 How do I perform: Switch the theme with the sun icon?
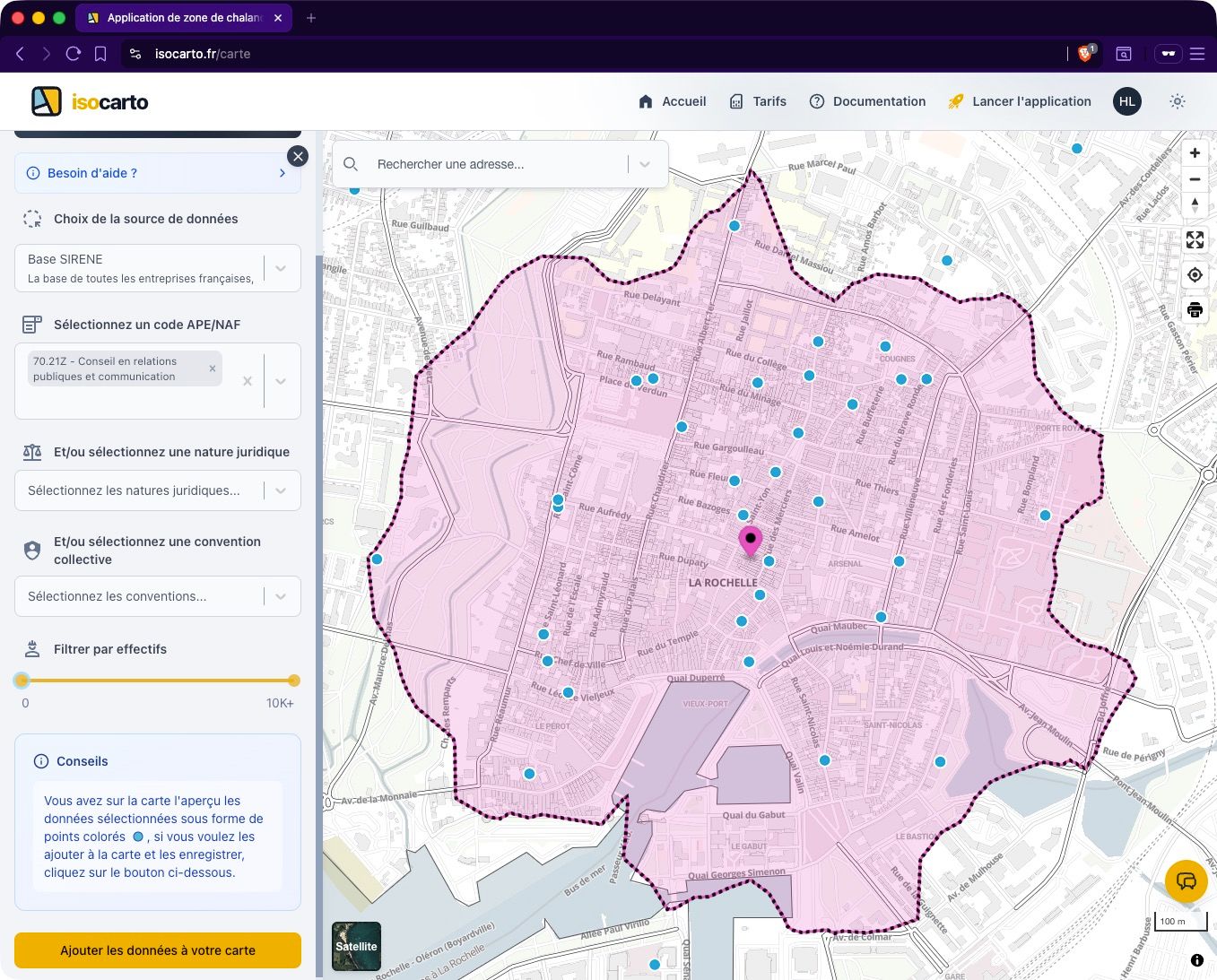click(1177, 101)
